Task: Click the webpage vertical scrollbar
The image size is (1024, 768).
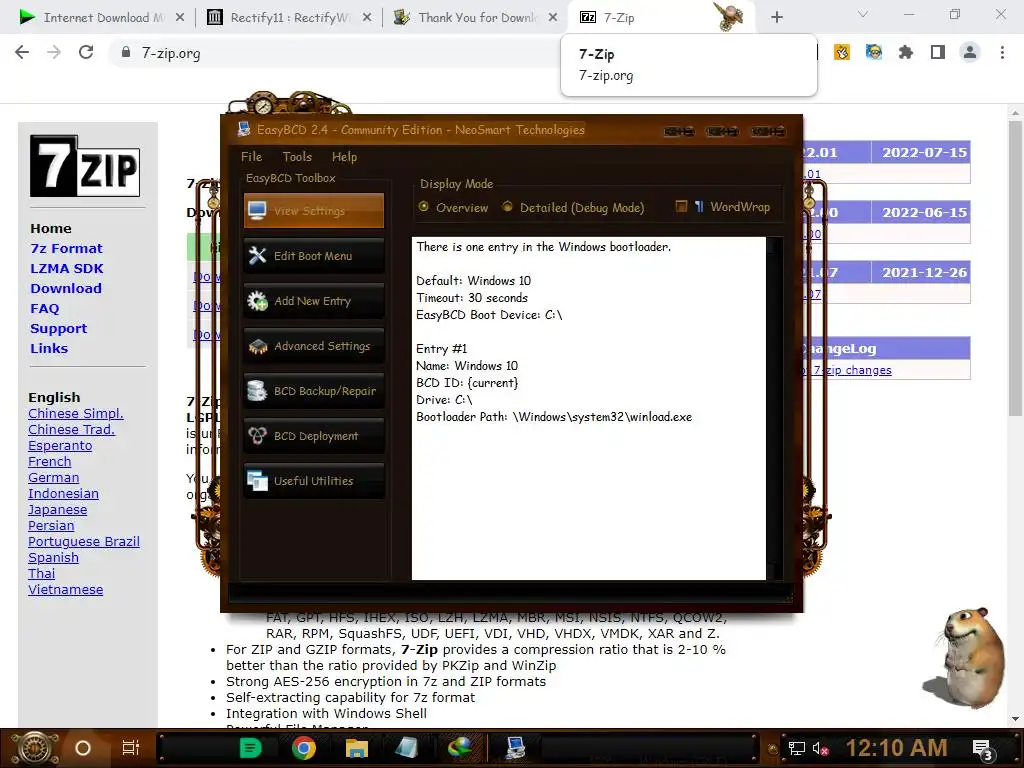Action: tap(1015, 268)
